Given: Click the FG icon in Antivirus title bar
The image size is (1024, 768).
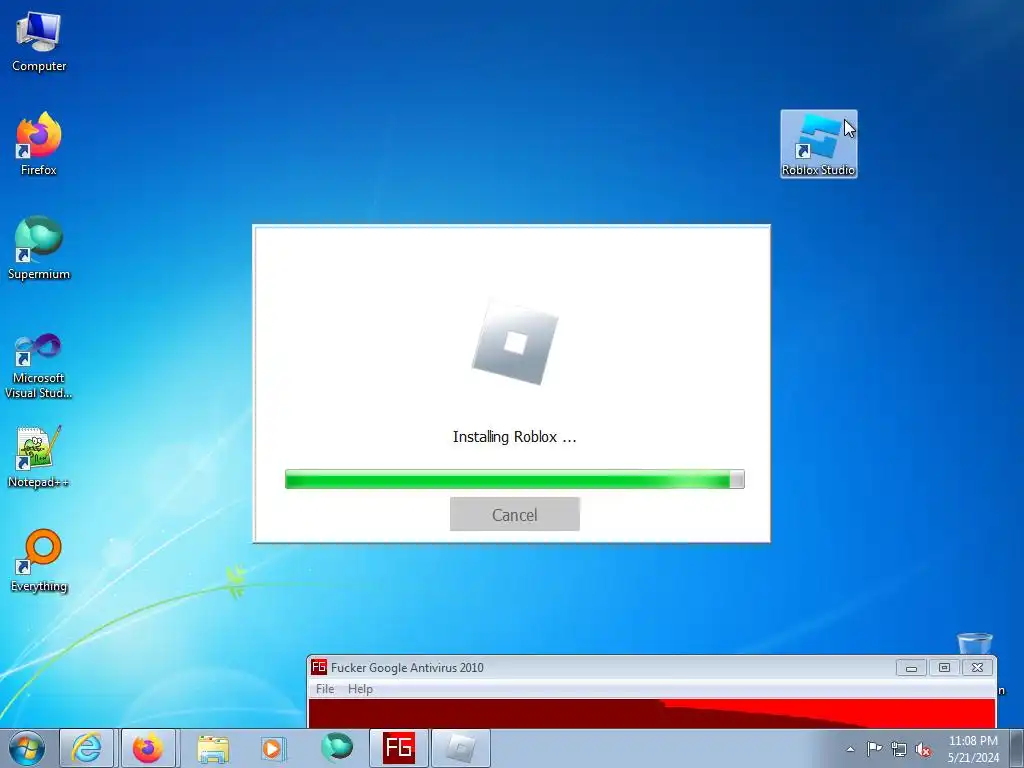Looking at the screenshot, I should click(319, 667).
